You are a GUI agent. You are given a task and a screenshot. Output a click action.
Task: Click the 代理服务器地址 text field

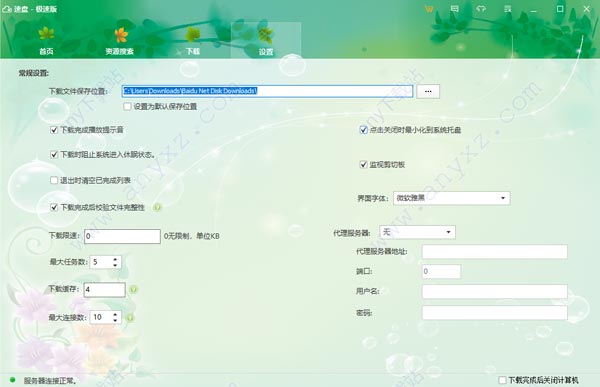tap(494, 251)
